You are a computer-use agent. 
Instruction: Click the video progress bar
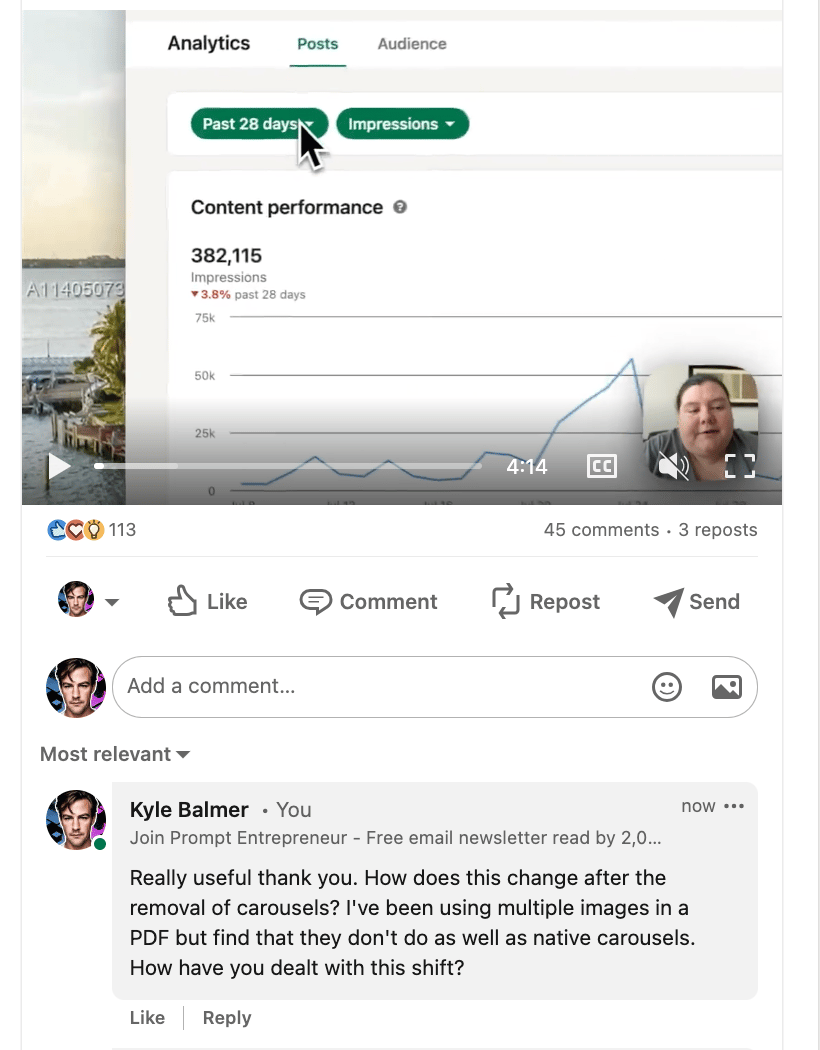click(x=288, y=466)
